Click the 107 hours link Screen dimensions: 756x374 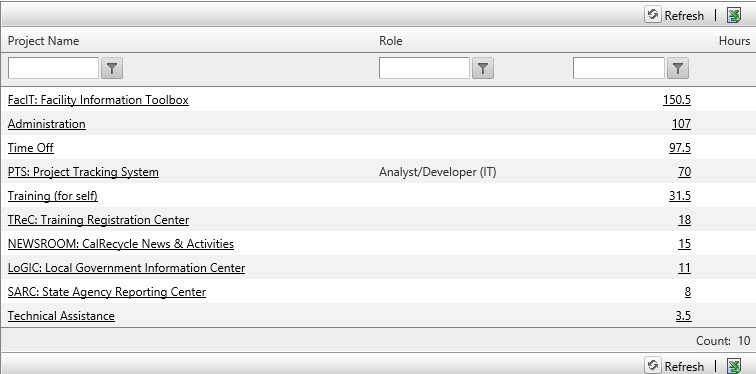pos(681,124)
